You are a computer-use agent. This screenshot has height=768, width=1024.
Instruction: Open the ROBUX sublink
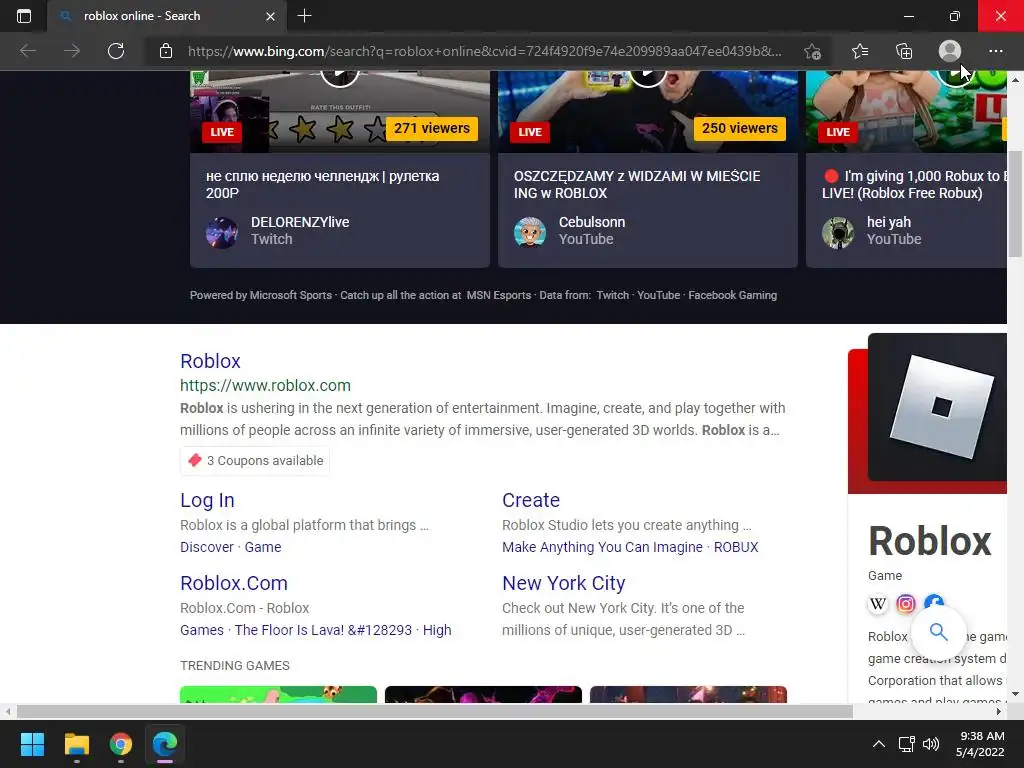[x=736, y=547]
